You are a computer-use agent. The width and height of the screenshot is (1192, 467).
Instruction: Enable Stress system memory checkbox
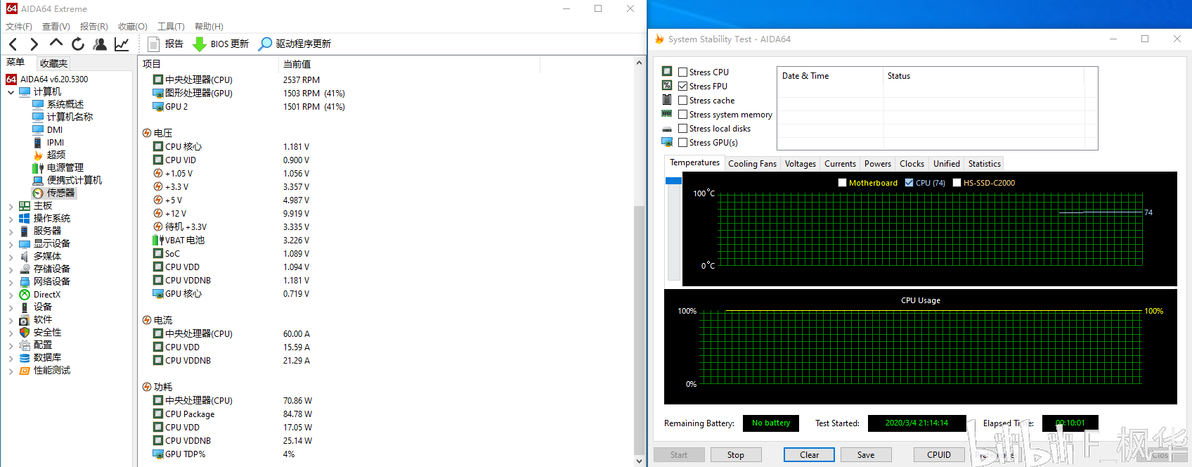click(x=683, y=115)
